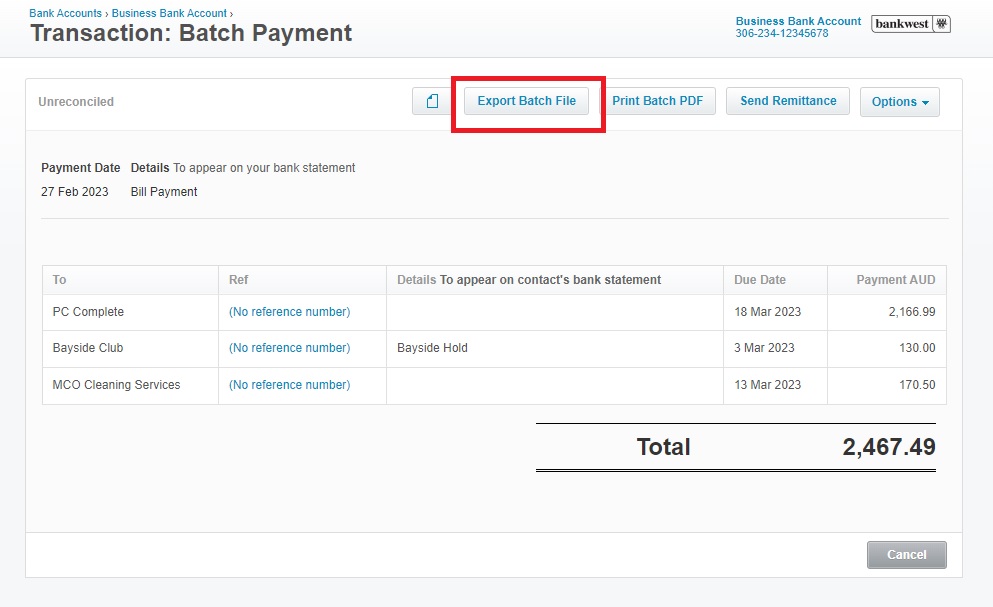Click 'To appear on contact's bank statement' header
The image size is (993, 607).
tap(550, 279)
